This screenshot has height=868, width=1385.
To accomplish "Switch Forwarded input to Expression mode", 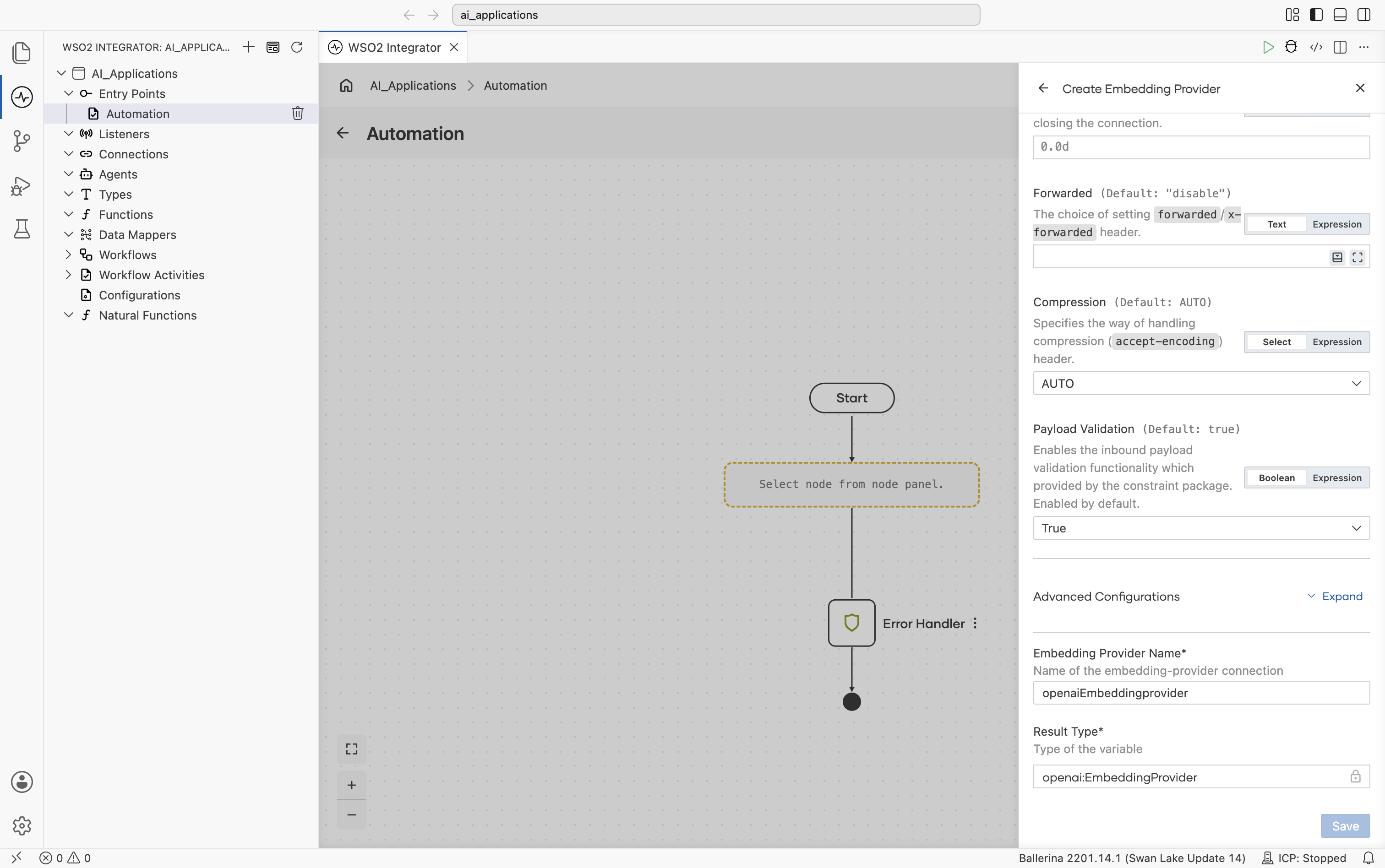I will coord(1337,224).
